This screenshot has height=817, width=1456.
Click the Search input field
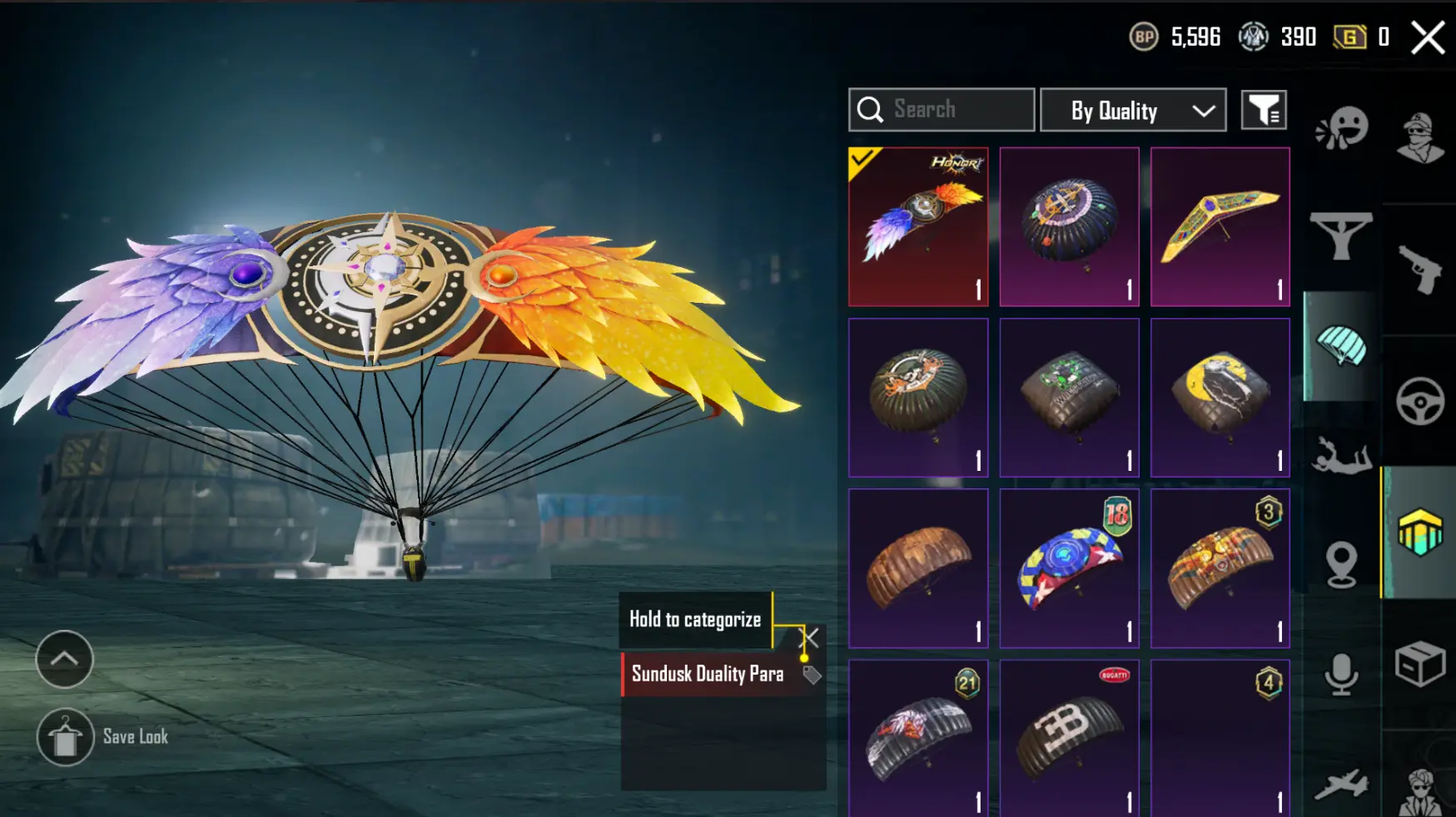(x=942, y=110)
